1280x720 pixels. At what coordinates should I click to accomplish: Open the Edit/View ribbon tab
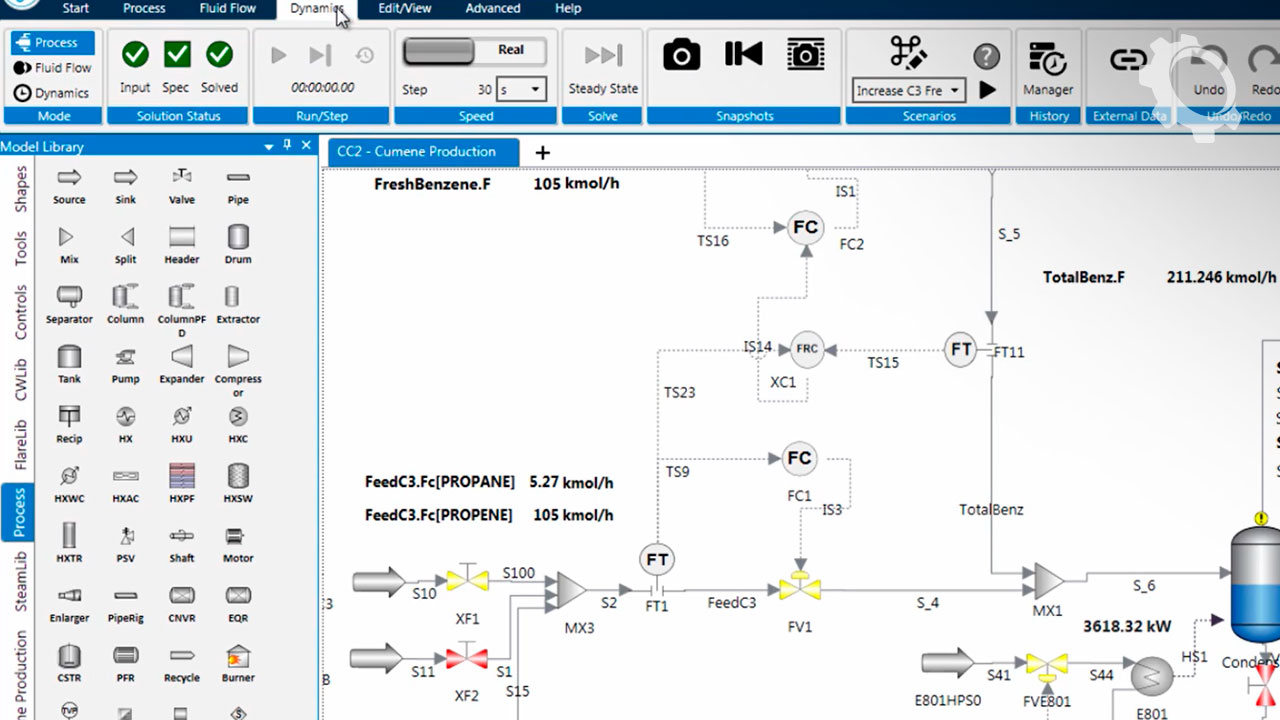(x=405, y=8)
